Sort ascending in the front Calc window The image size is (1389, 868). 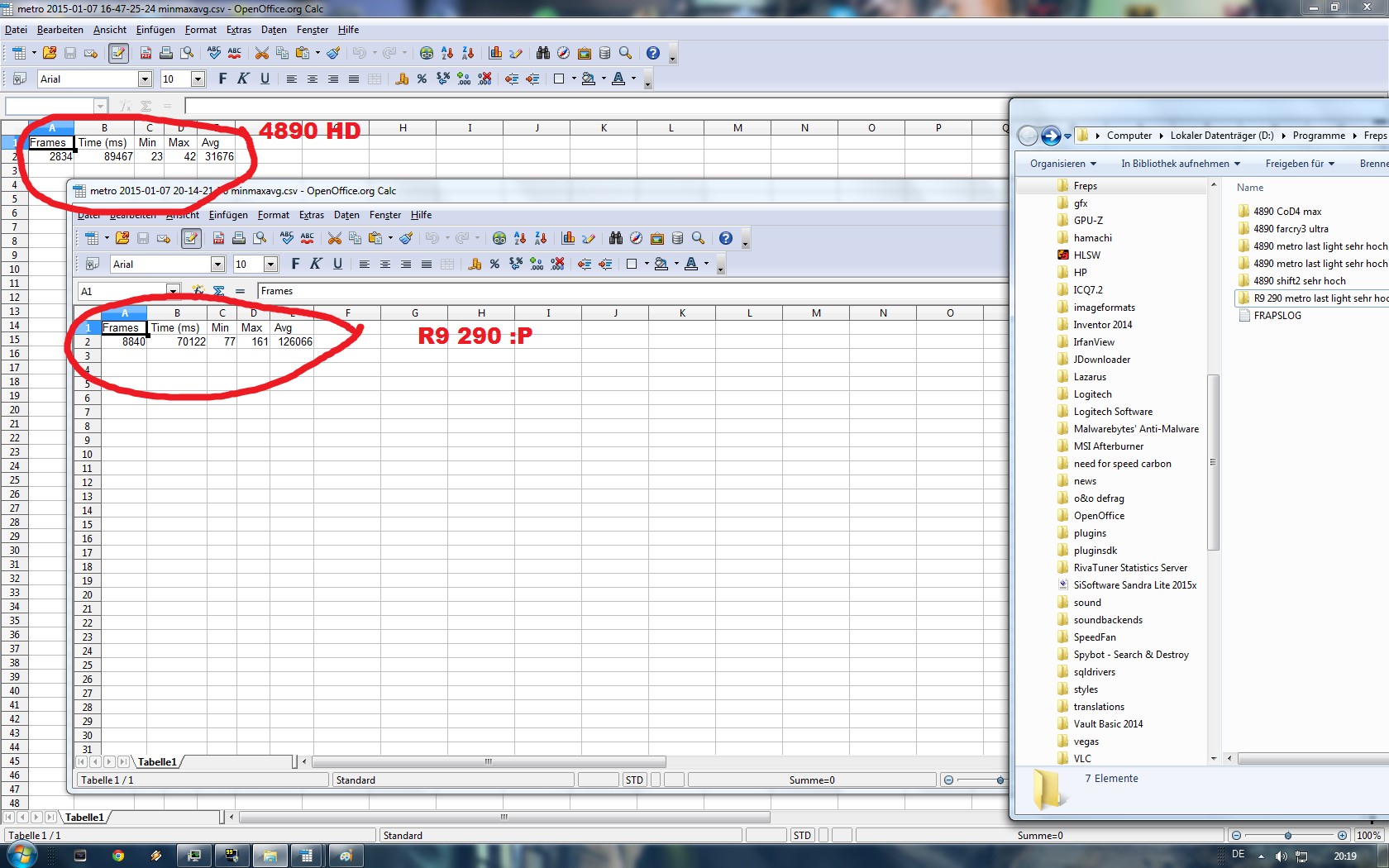(520, 238)
